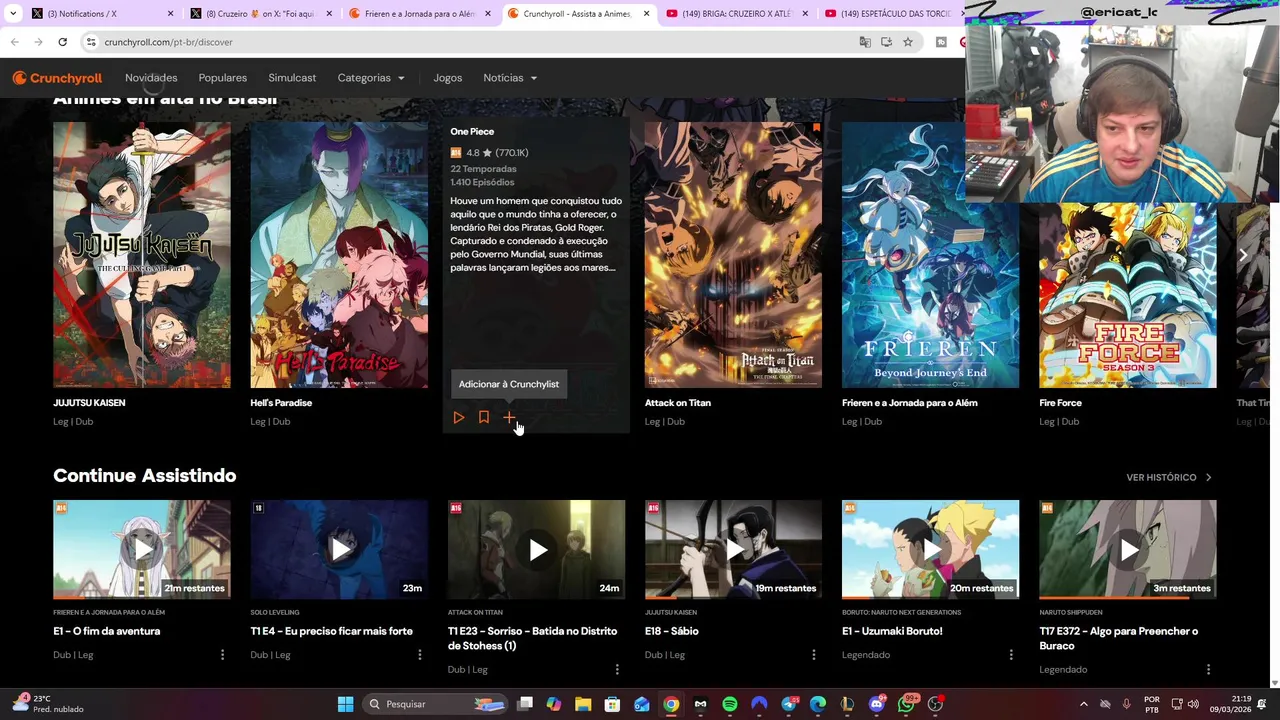Open options menu for Jujutsu Kaisen E18
1280x720 pixels.
[x=814, y=655]
